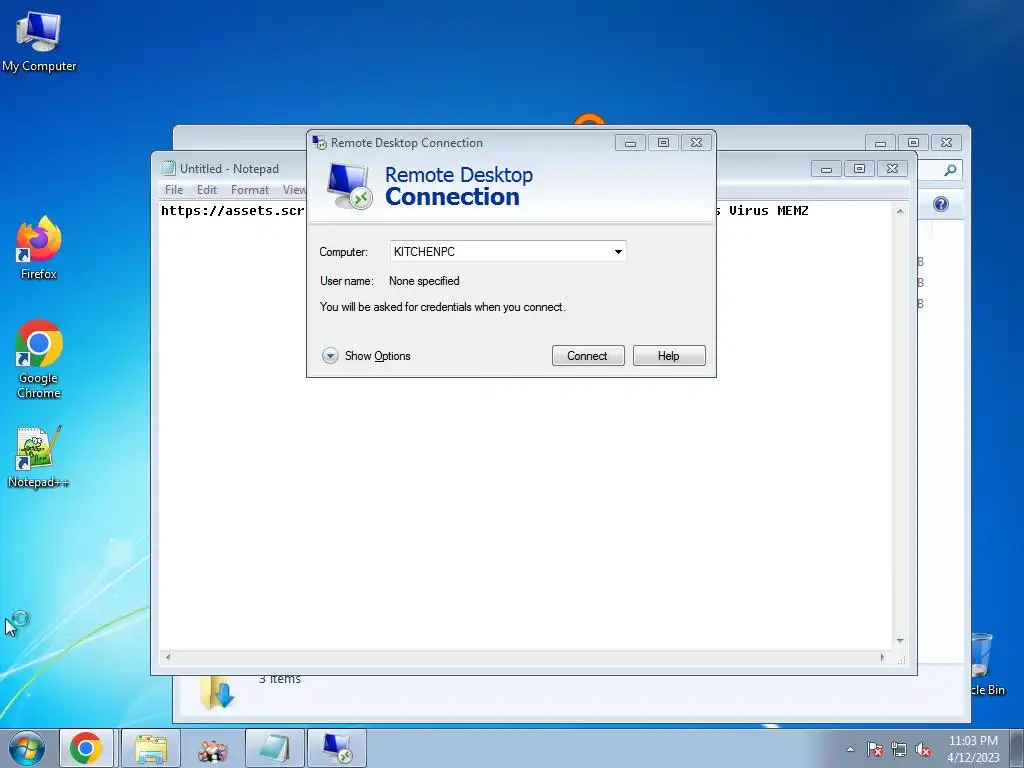
Task: Click Explorer window help question icon
Action: (x=940, y=204)
